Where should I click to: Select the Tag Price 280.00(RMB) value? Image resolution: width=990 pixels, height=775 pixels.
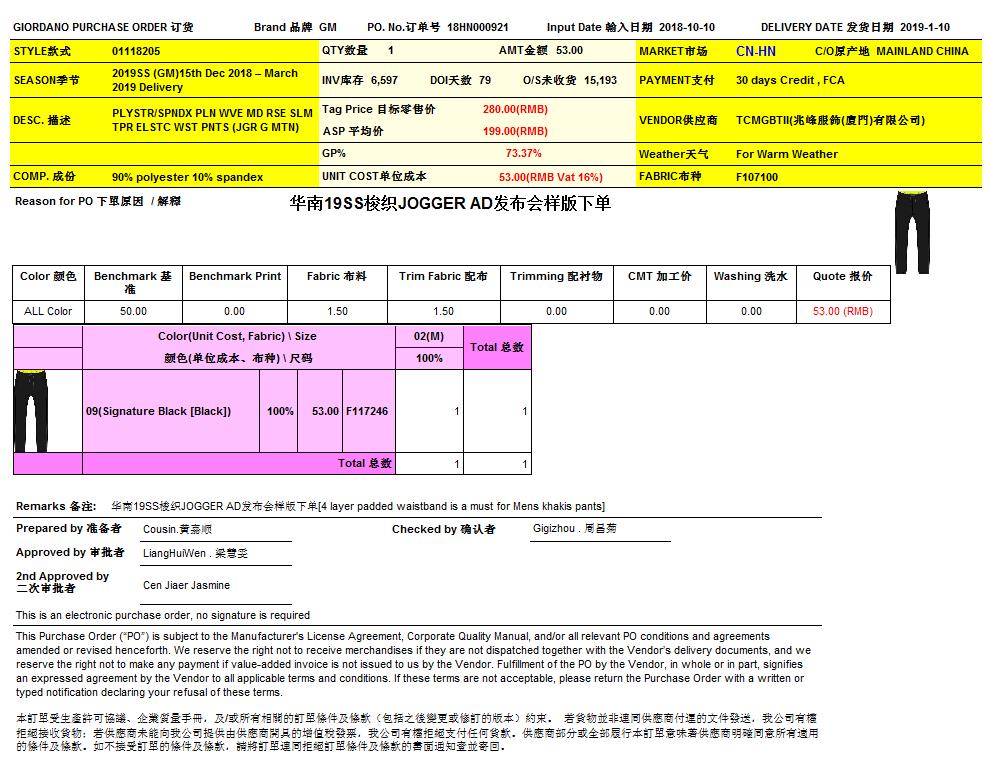pyautogui.click(x=515, y=109)
